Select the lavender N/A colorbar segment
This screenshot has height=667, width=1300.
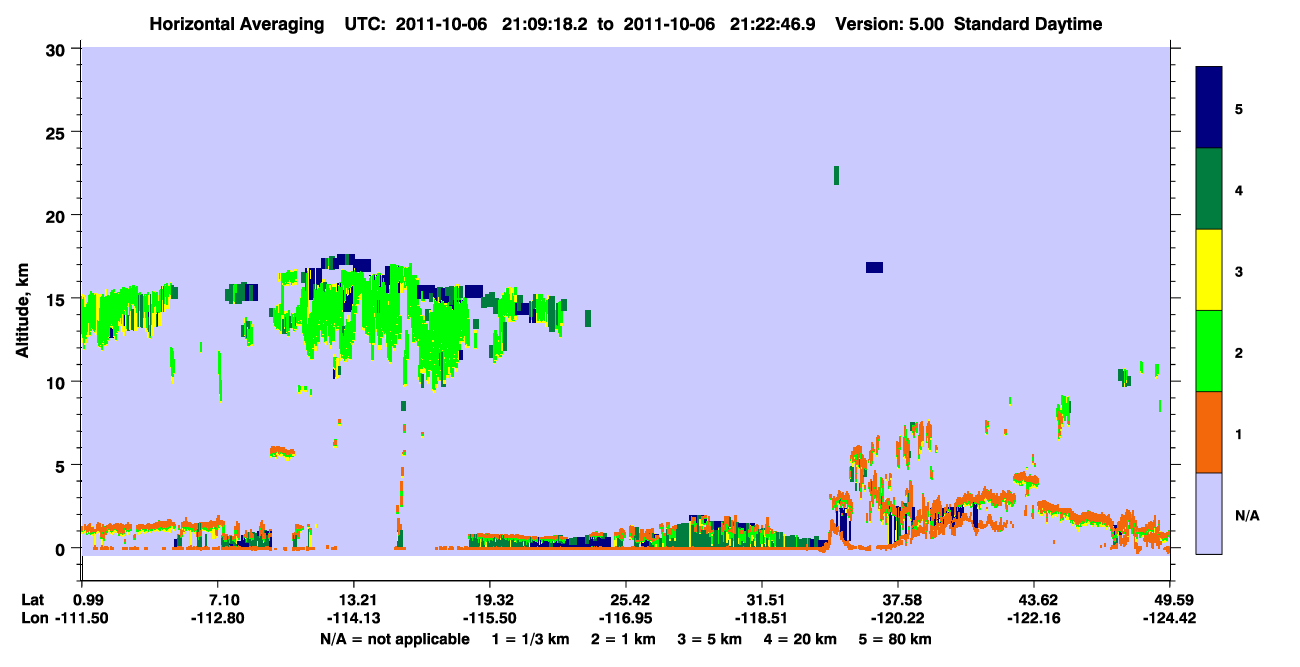(1209, 513)
